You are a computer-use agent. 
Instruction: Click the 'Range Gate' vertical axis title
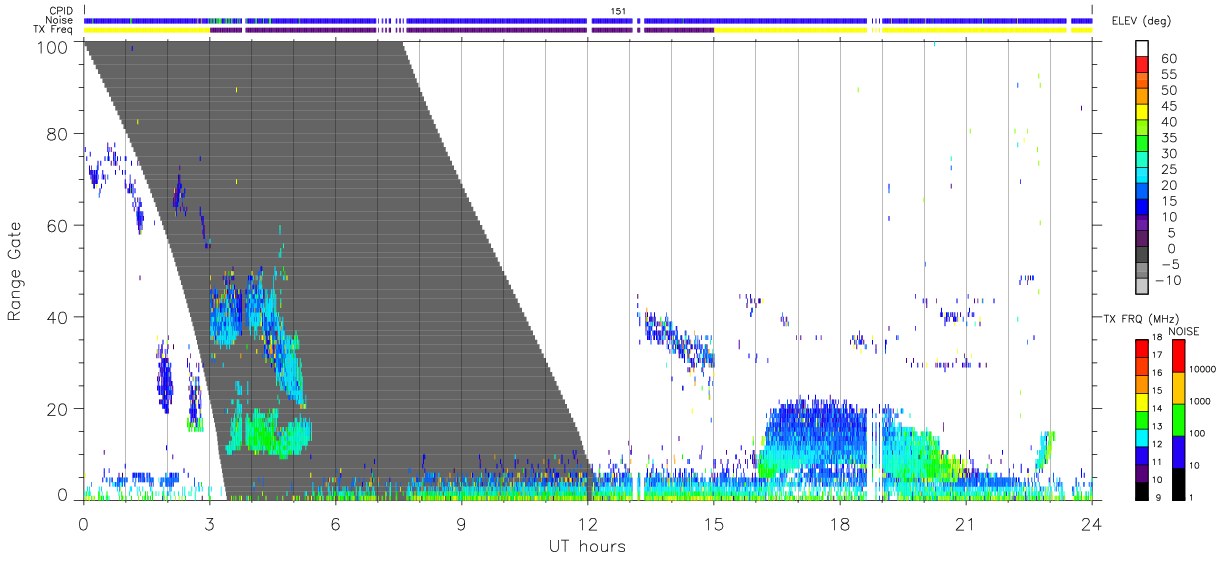tap(15, 270)
